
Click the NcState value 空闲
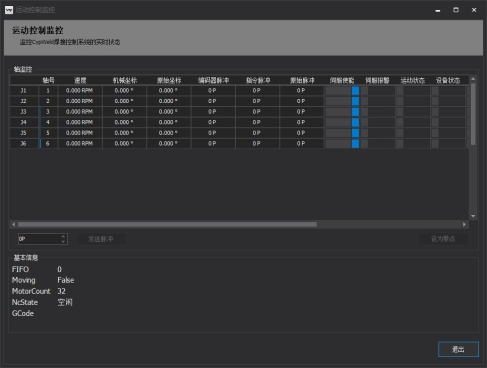coord(65,302)
